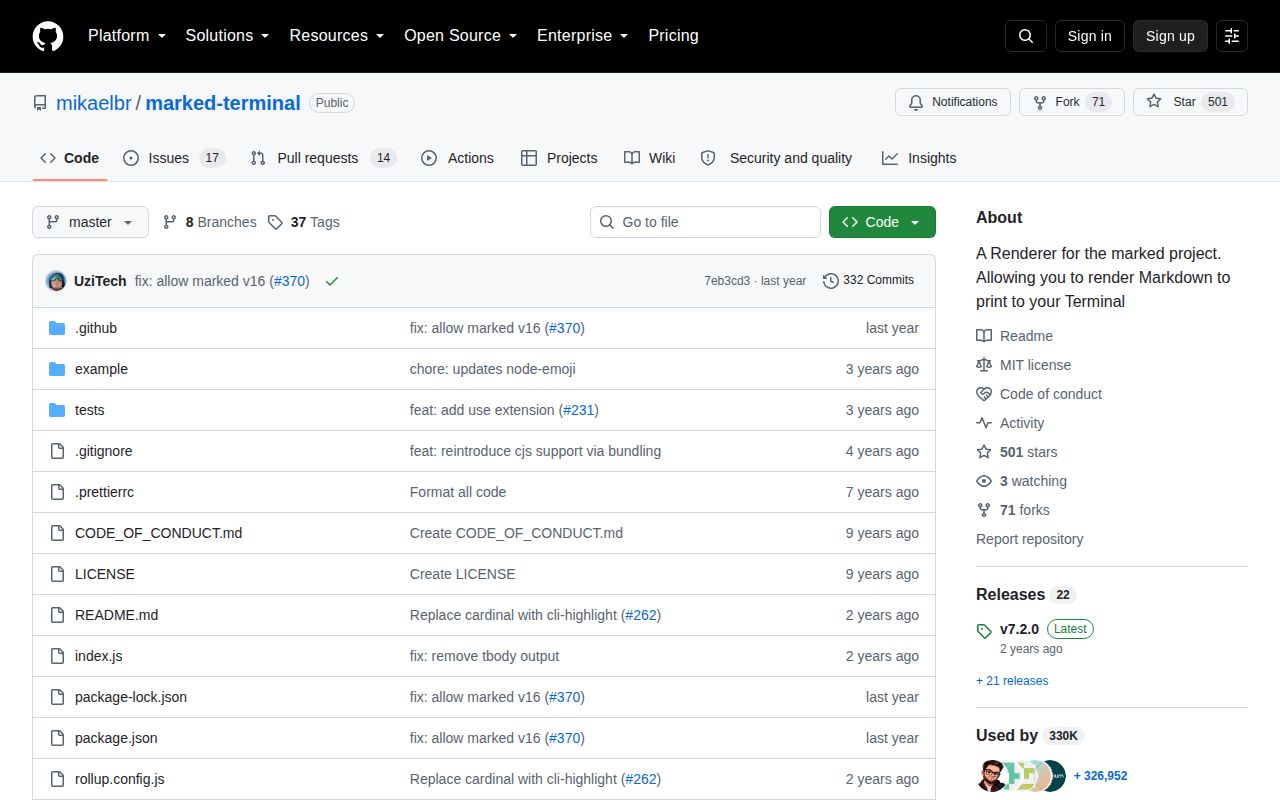This screenshot has height=800, width=1280.
Task: Switch to the Wiki tab
Action: pyautogui.click(x=649, y=158)
